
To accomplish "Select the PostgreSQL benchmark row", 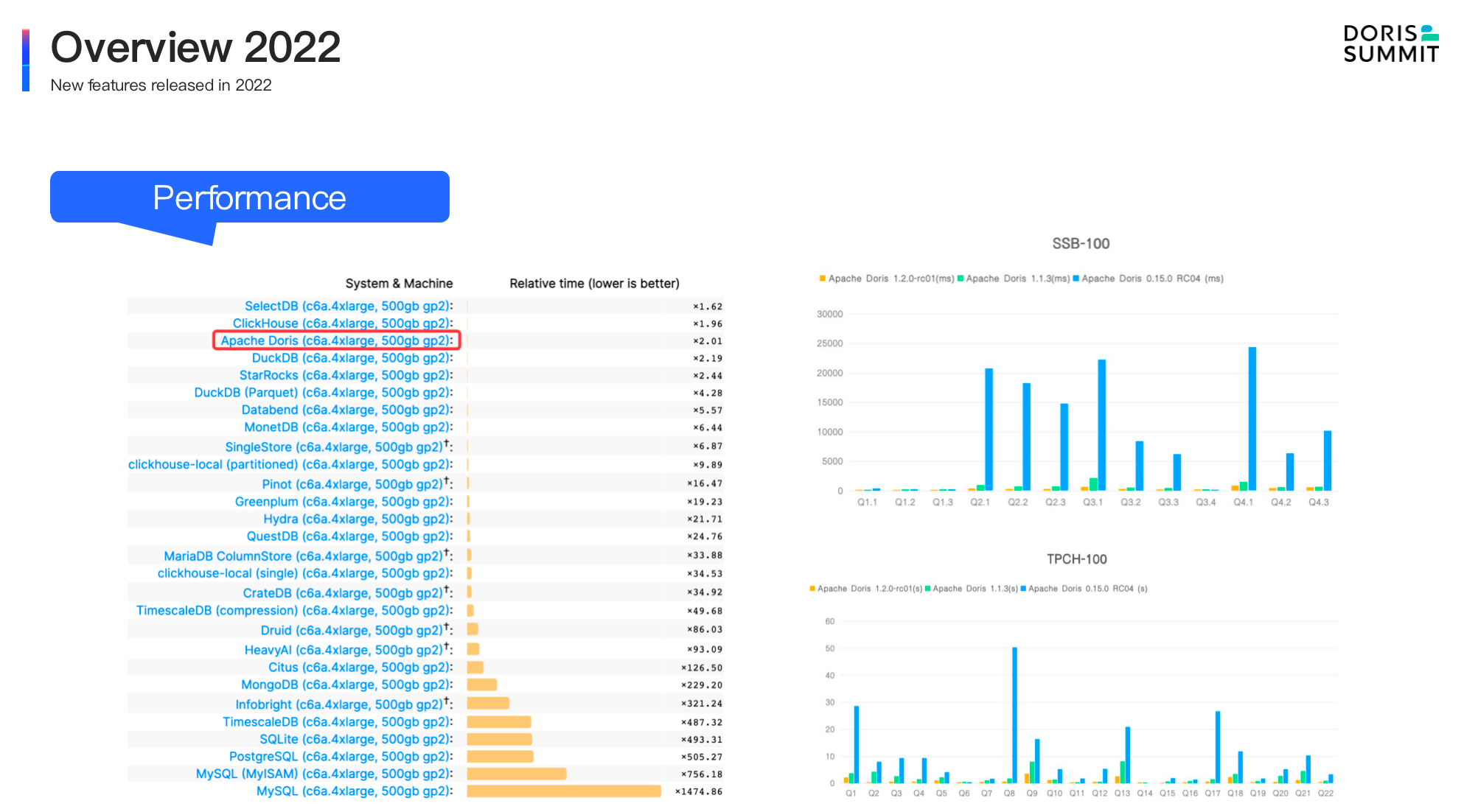I will pyautogui.click(x=341, y=756).
